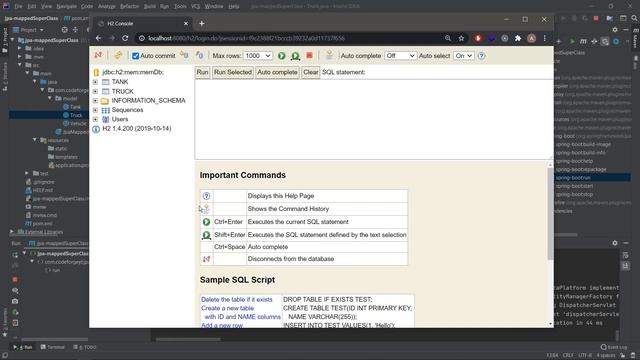
Task: Click the browser forward arrow
Action: pyautogui.click(x=112, y=38)
